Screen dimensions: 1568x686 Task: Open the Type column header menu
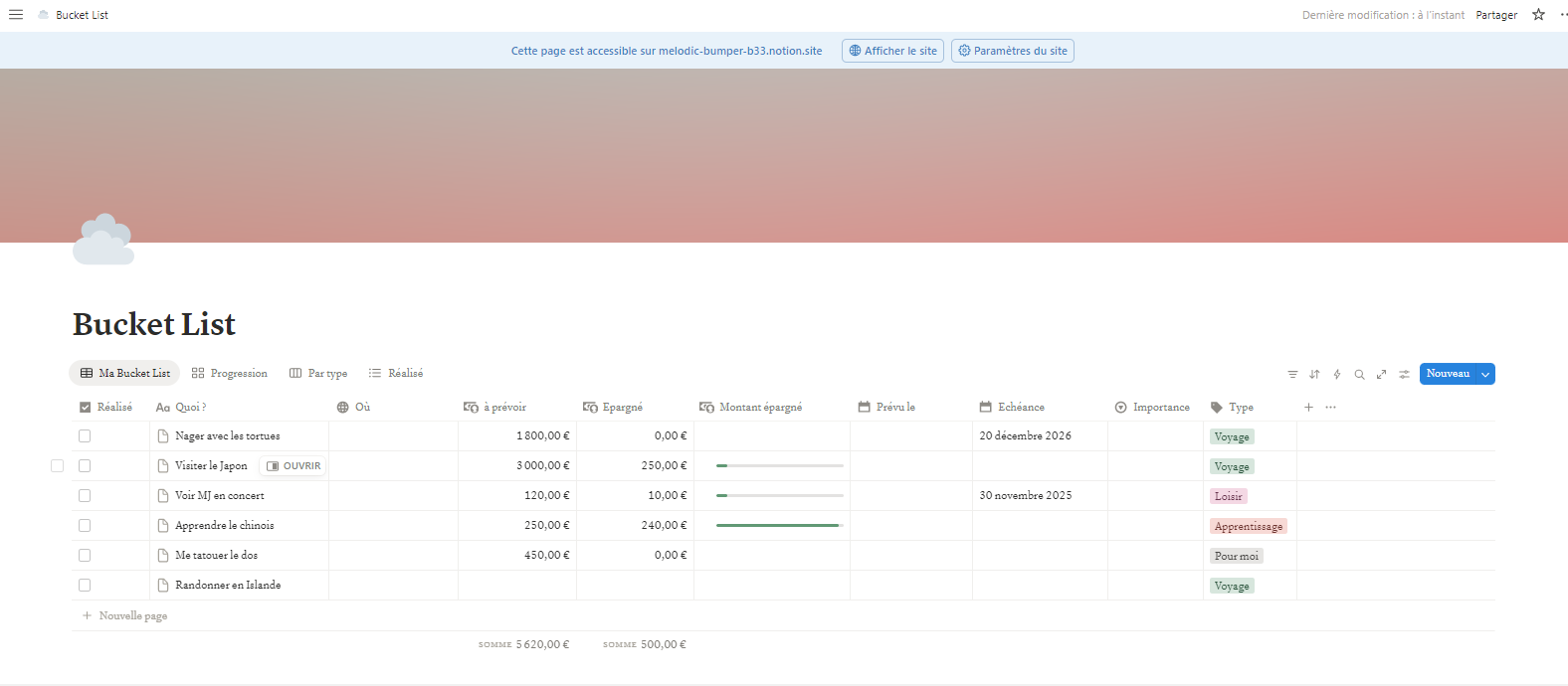(x=1250, y=407)
